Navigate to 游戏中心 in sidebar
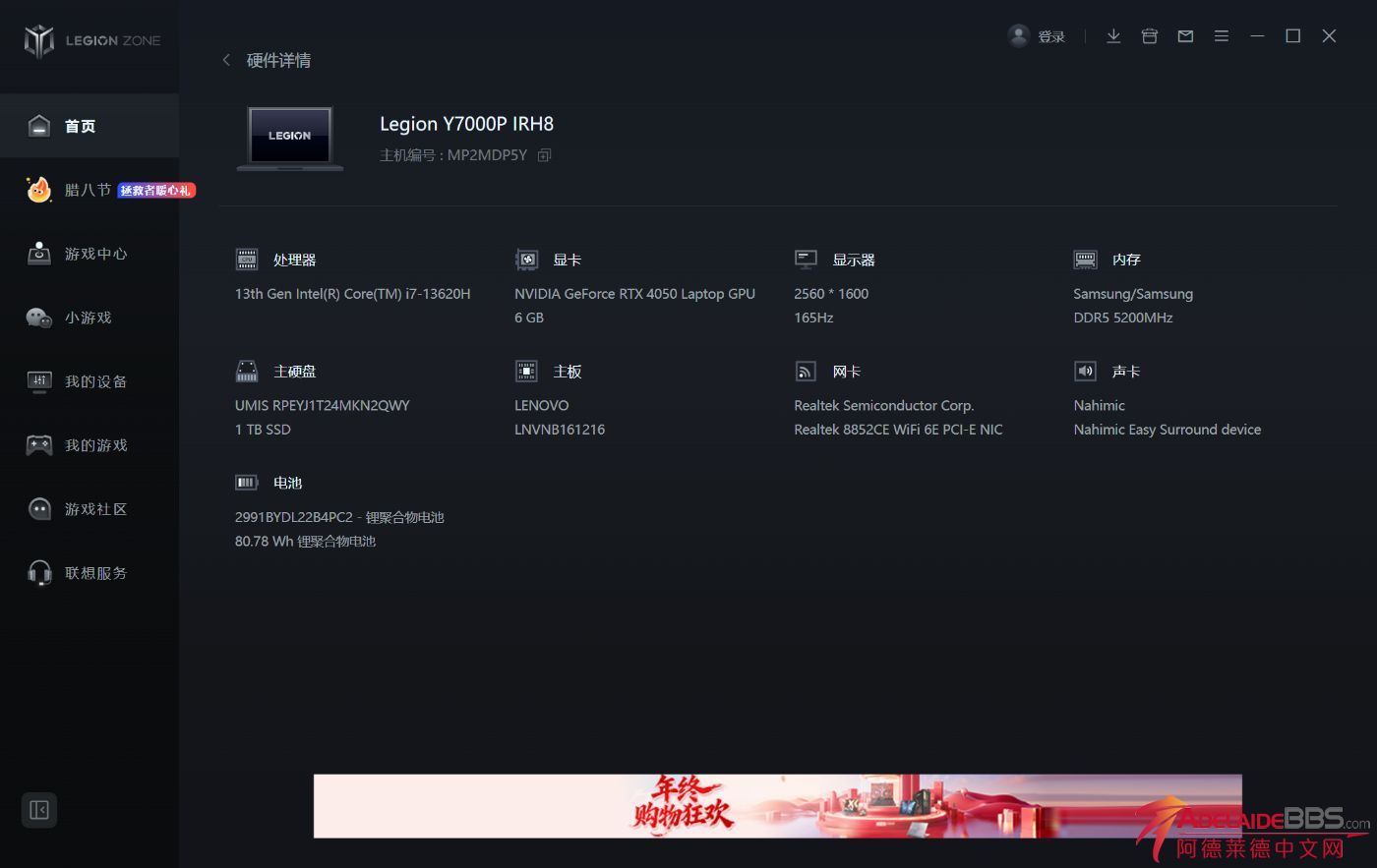 coord(95,254)
